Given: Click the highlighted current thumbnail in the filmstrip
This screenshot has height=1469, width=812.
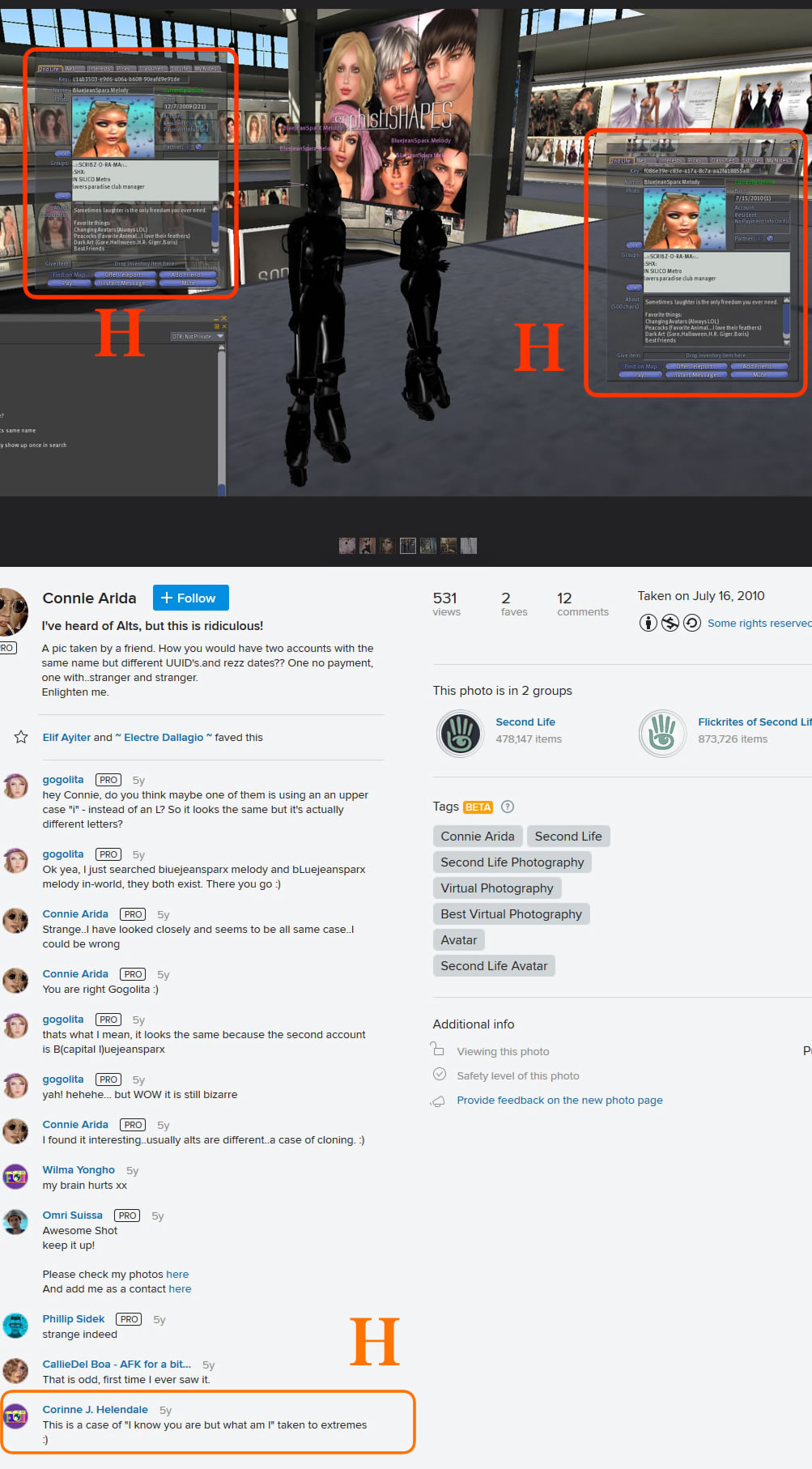Looking at the screenshot, I should 408,546.
